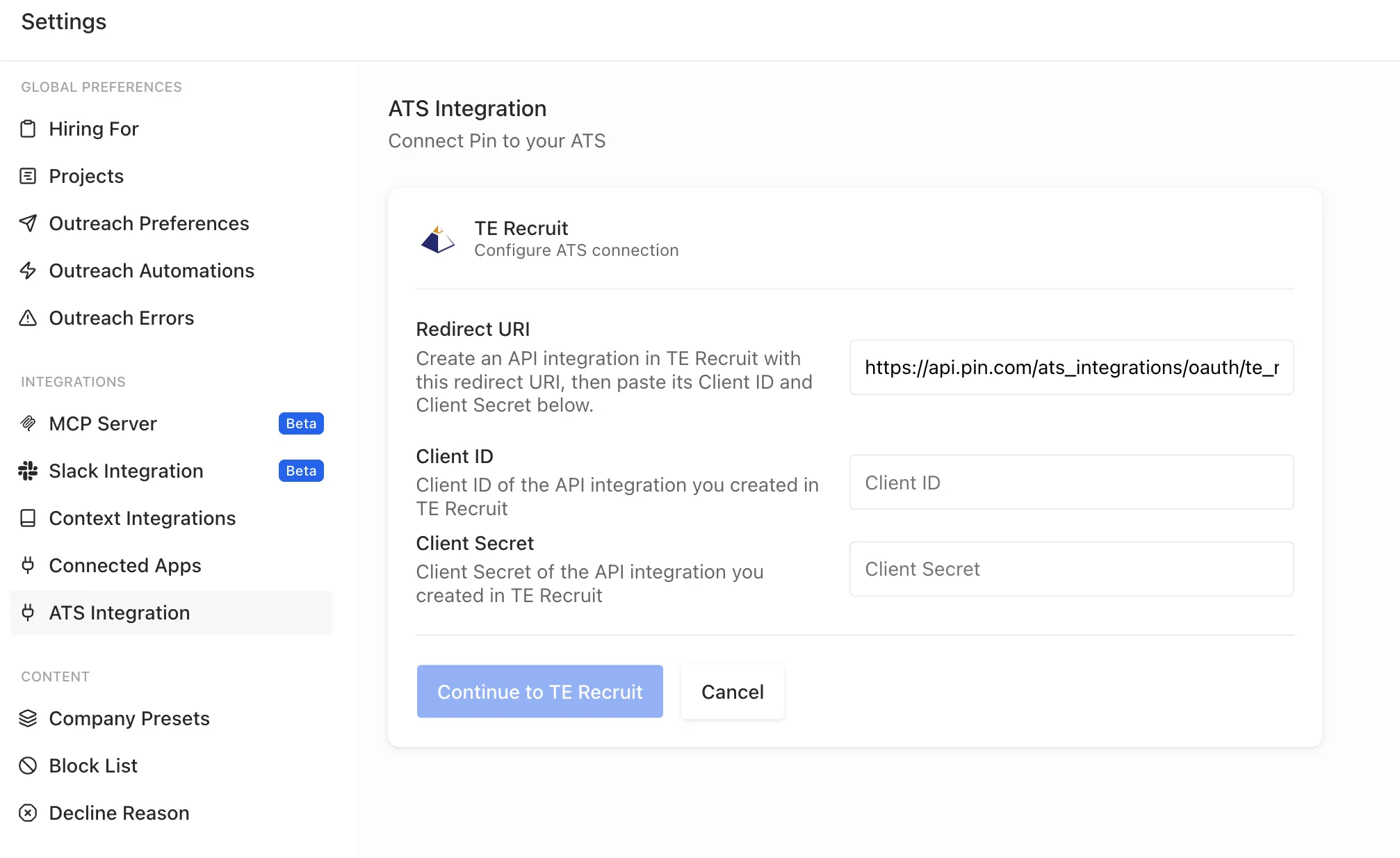Open Slack Integration settings
1400x858 pixels.
171,471
